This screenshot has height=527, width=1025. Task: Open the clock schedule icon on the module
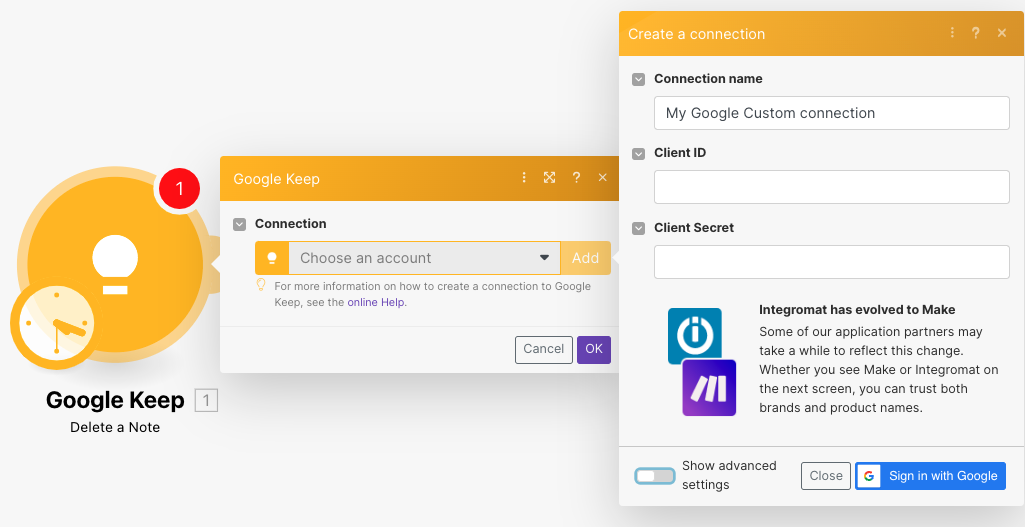tap(57, 323)
